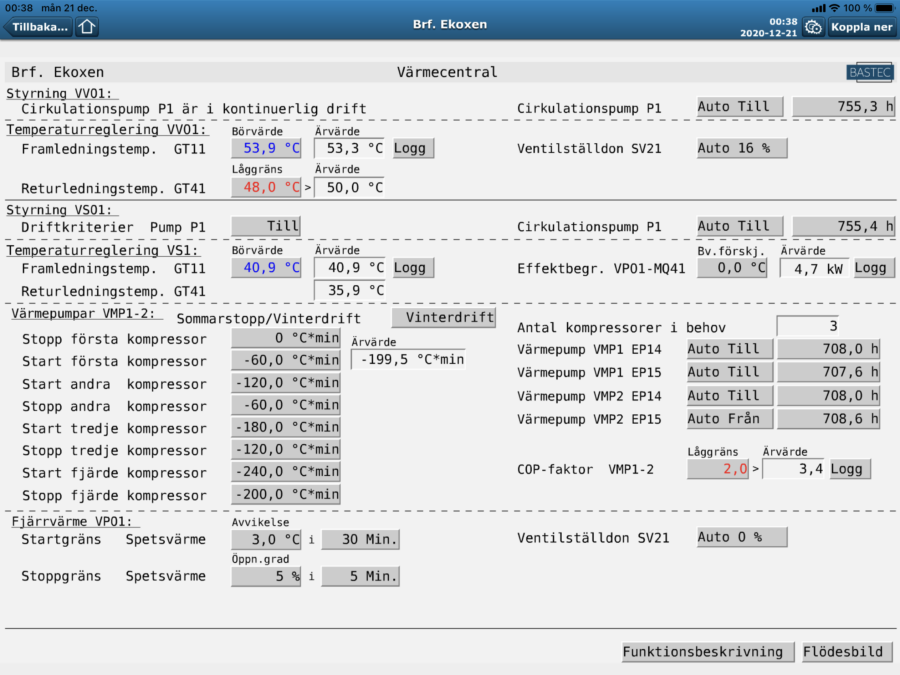The image size is (900, 675).
Task: Edit Start andra kompressor -120,0 value
Action: tap(286, 382)
